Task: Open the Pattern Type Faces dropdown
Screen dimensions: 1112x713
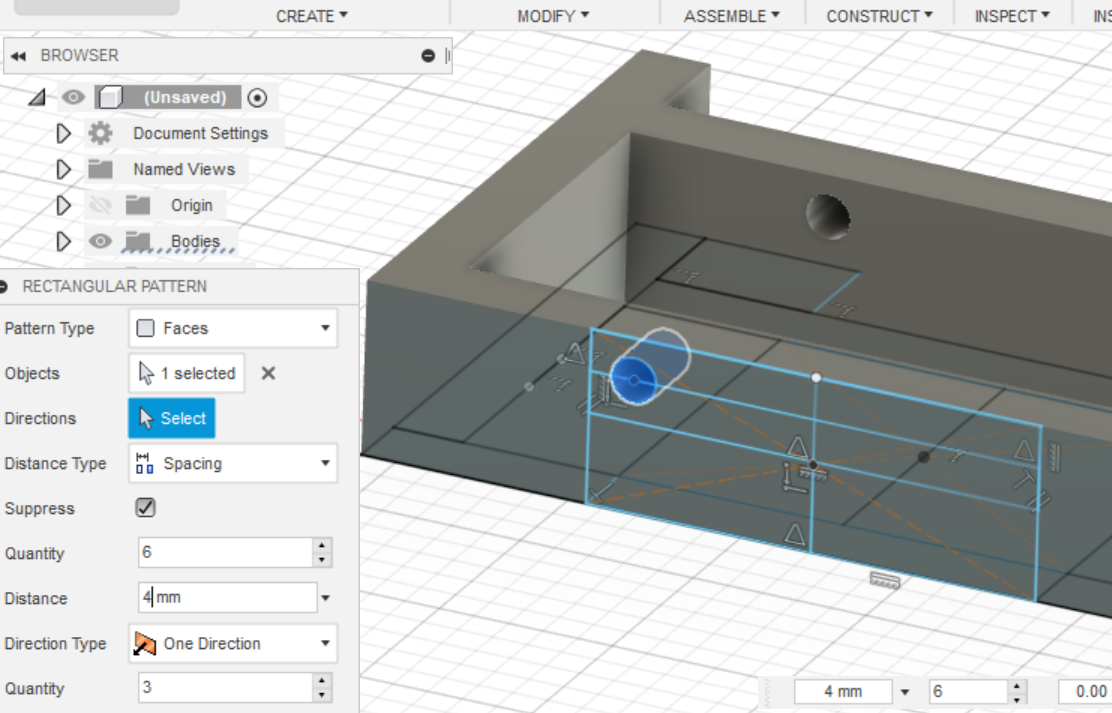Action: pyautogui.click(x=233, y=328)
